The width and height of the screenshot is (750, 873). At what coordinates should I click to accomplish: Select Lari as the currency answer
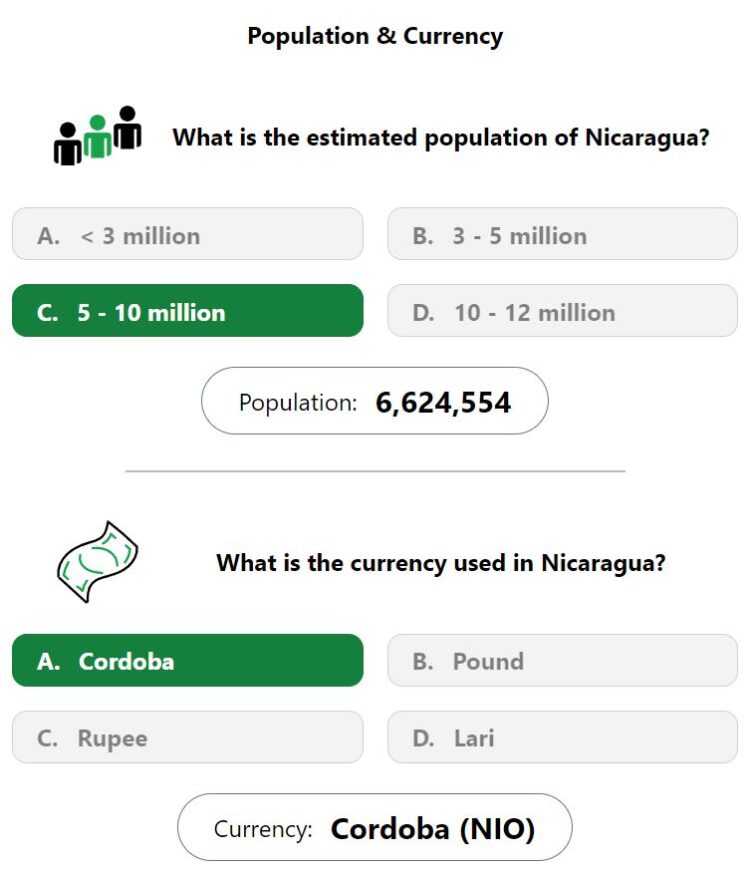tap(562, 737)
